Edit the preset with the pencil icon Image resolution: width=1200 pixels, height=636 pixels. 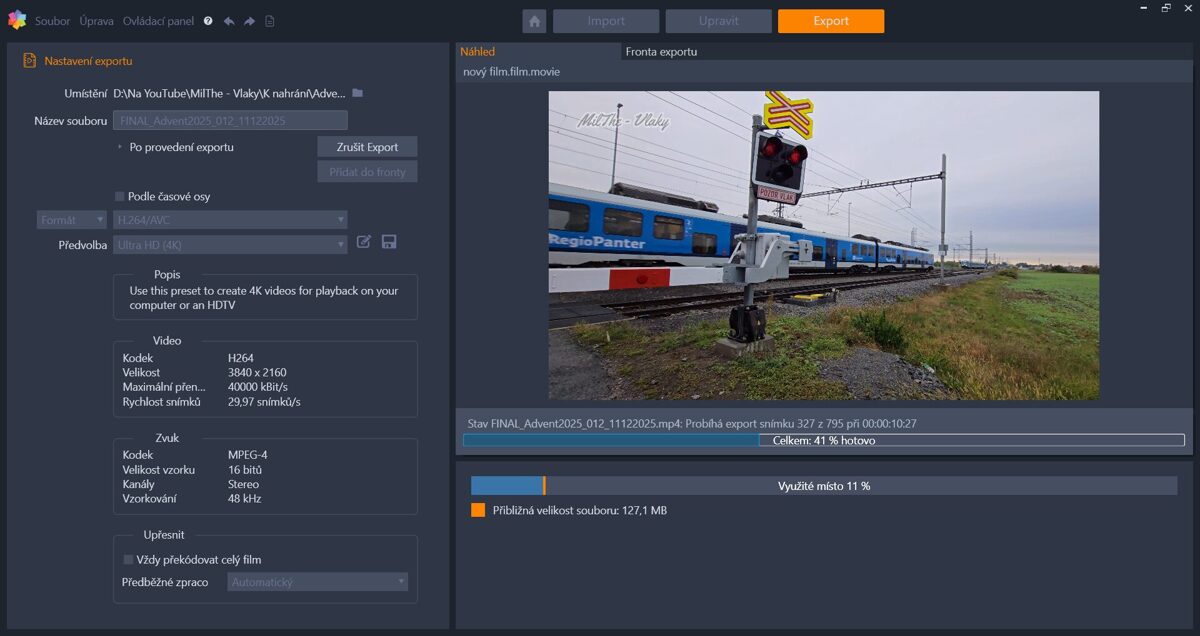click(x=364, y=242)
